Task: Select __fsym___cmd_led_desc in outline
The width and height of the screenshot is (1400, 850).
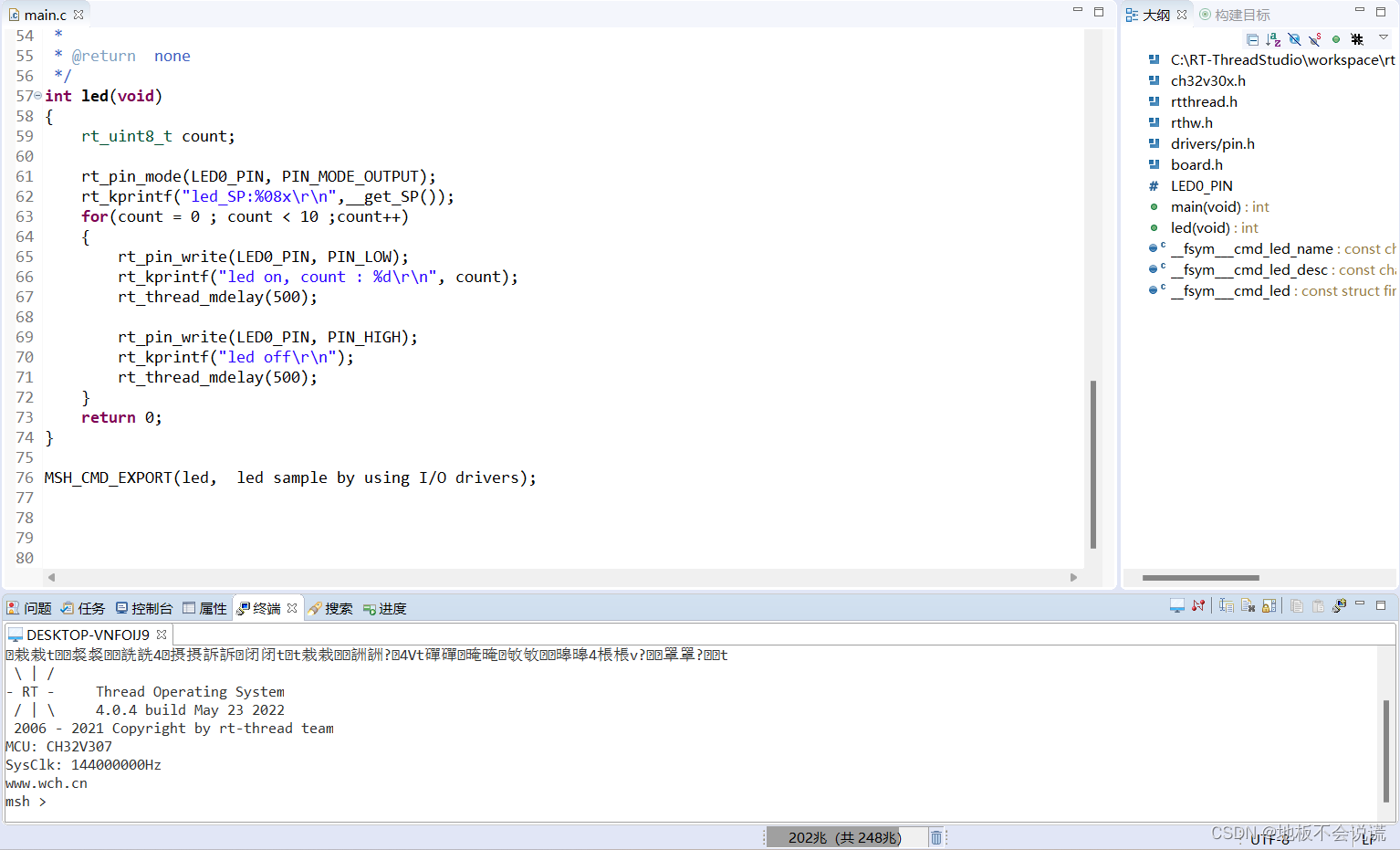Action: click(x=1282, y=270)
